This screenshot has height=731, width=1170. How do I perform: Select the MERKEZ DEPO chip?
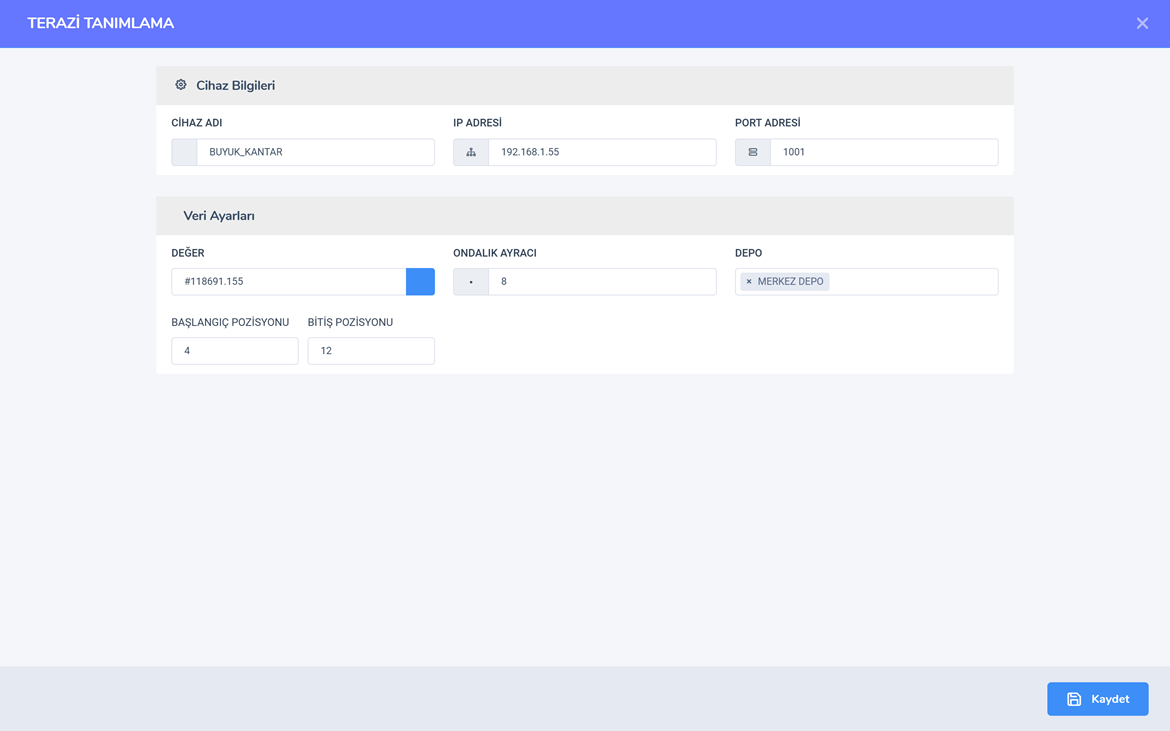click(x=790, y=282)
